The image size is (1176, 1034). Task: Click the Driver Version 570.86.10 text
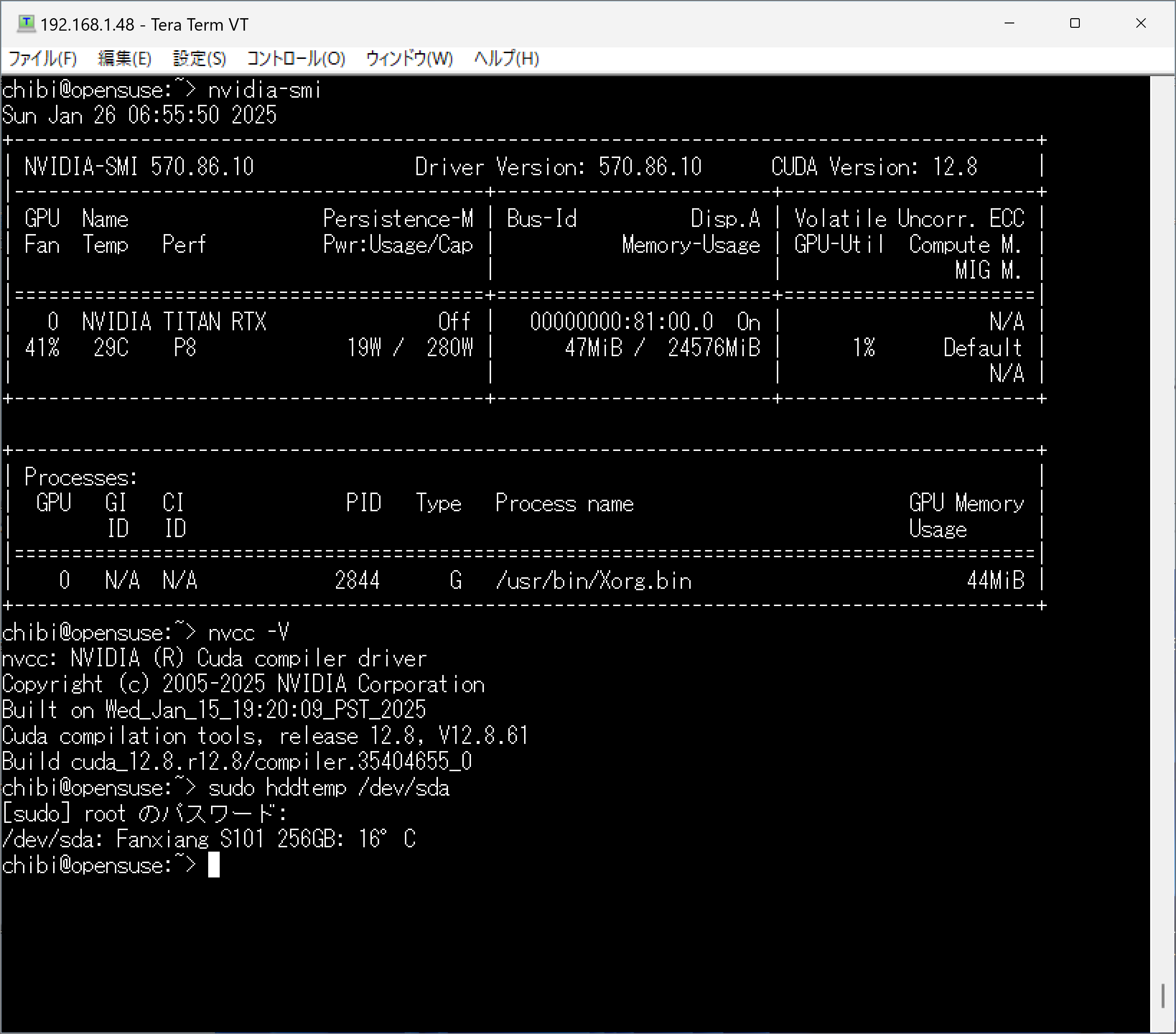(558, 168)
